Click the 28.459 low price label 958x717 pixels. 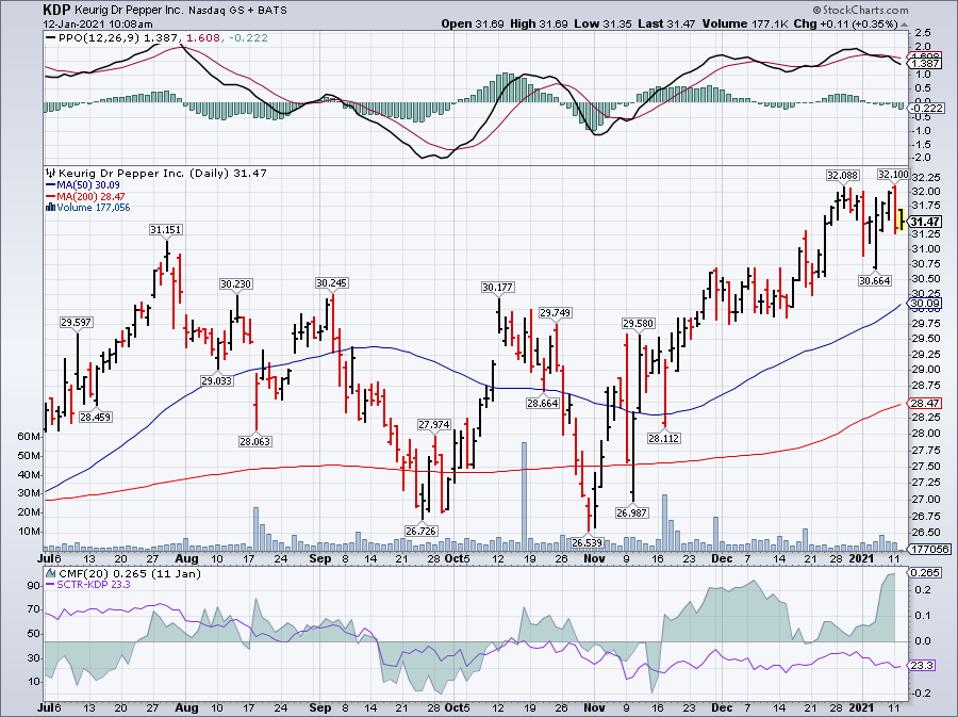coord(96,417)
